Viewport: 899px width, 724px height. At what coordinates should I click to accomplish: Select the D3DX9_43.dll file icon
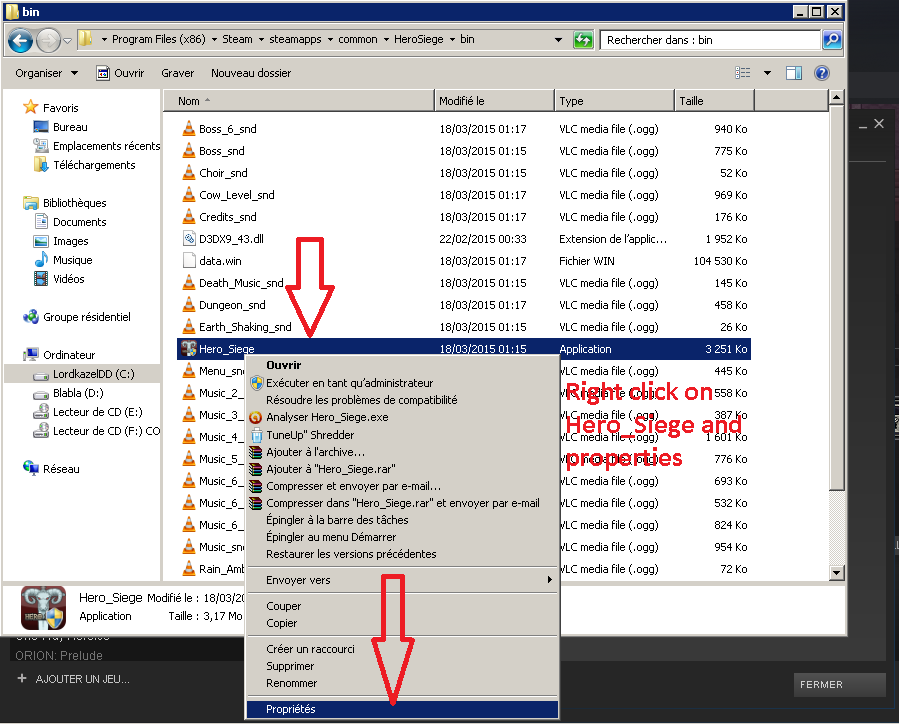[189, 238]
